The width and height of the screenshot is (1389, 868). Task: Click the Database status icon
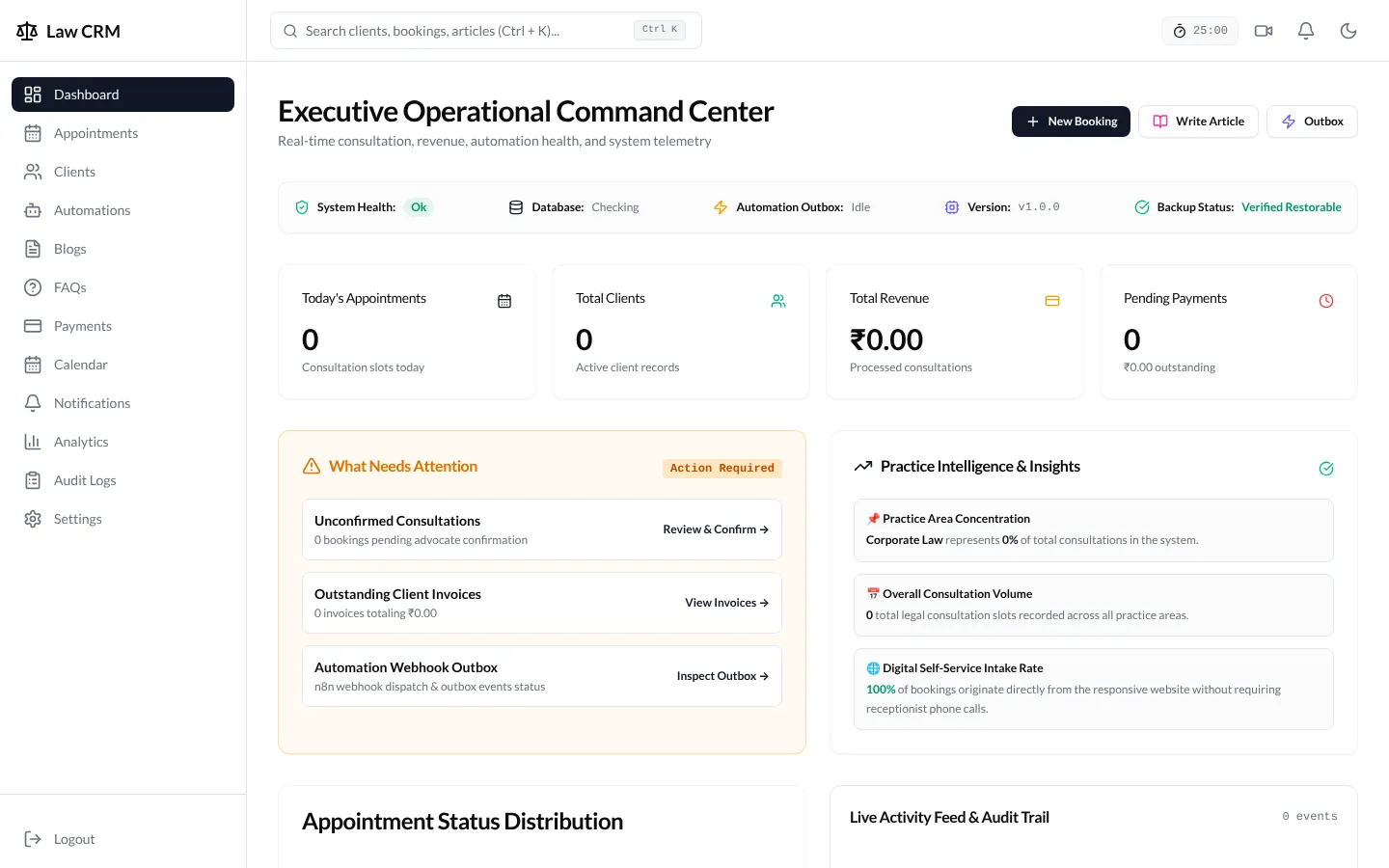516,207
